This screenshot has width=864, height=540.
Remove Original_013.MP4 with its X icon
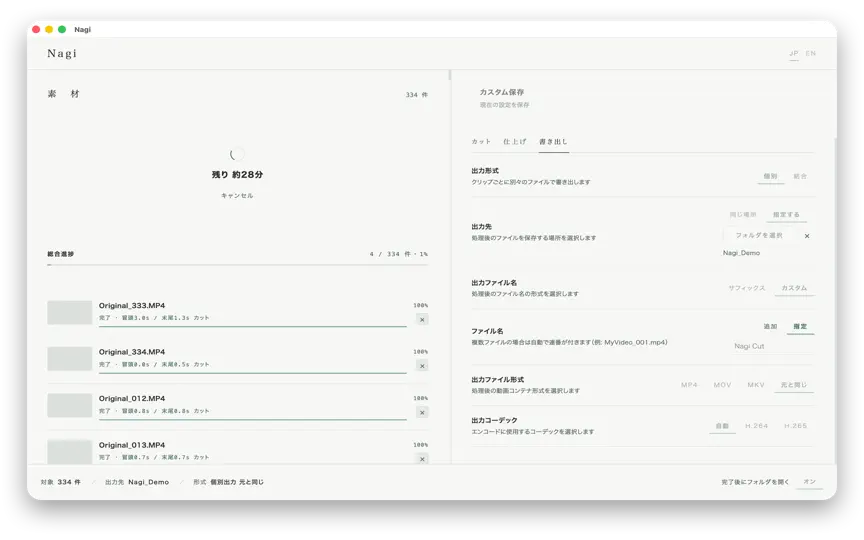(x=422, y=459)
